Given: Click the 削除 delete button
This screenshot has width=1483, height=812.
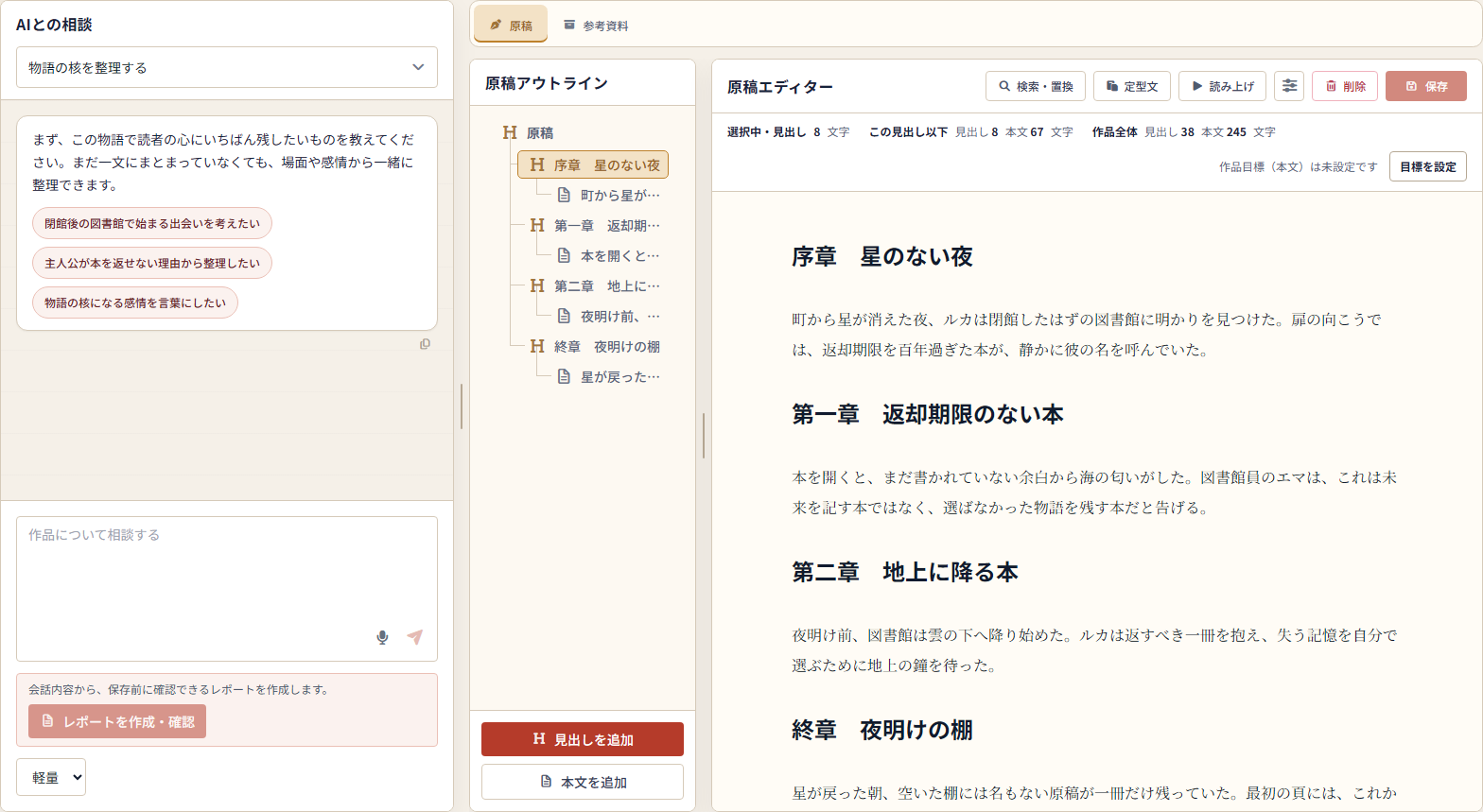Looking at the screenshot, I should coord(1345,86).
